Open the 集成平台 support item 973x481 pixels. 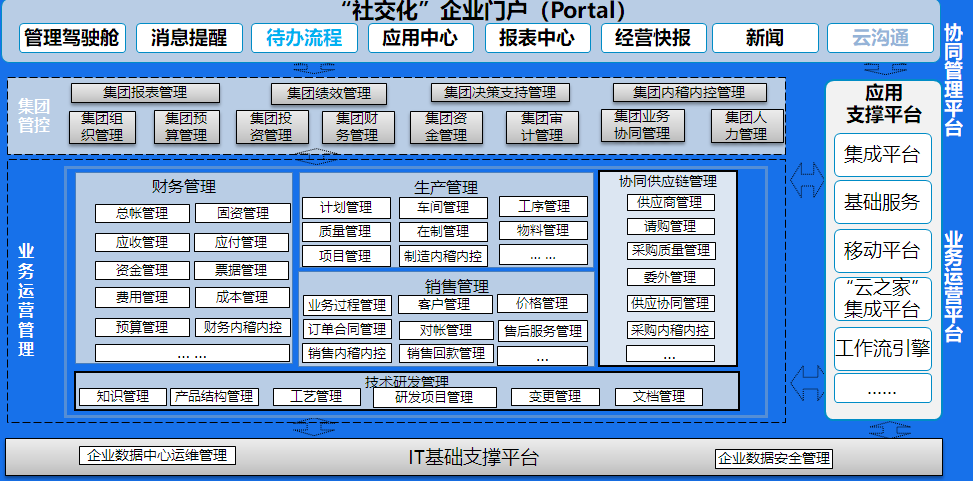tap(882, 155)
